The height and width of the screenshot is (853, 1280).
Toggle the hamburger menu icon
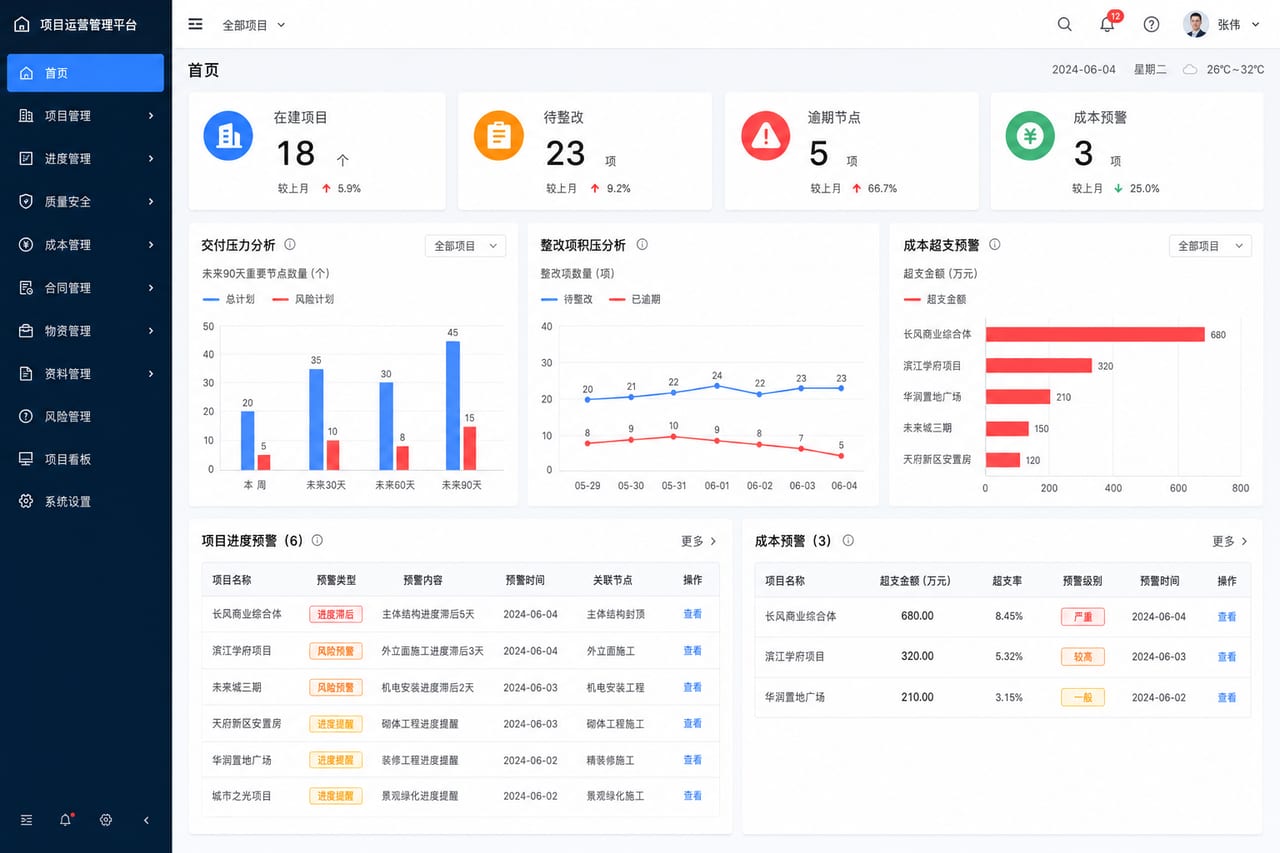(195, 24)
